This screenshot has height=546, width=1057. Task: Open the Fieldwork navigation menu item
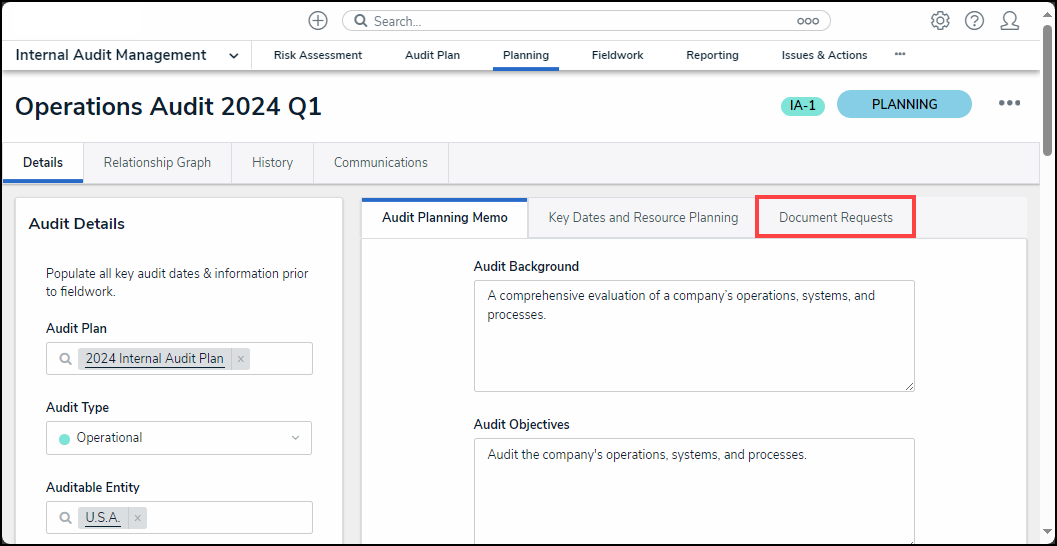pos(617,56)
